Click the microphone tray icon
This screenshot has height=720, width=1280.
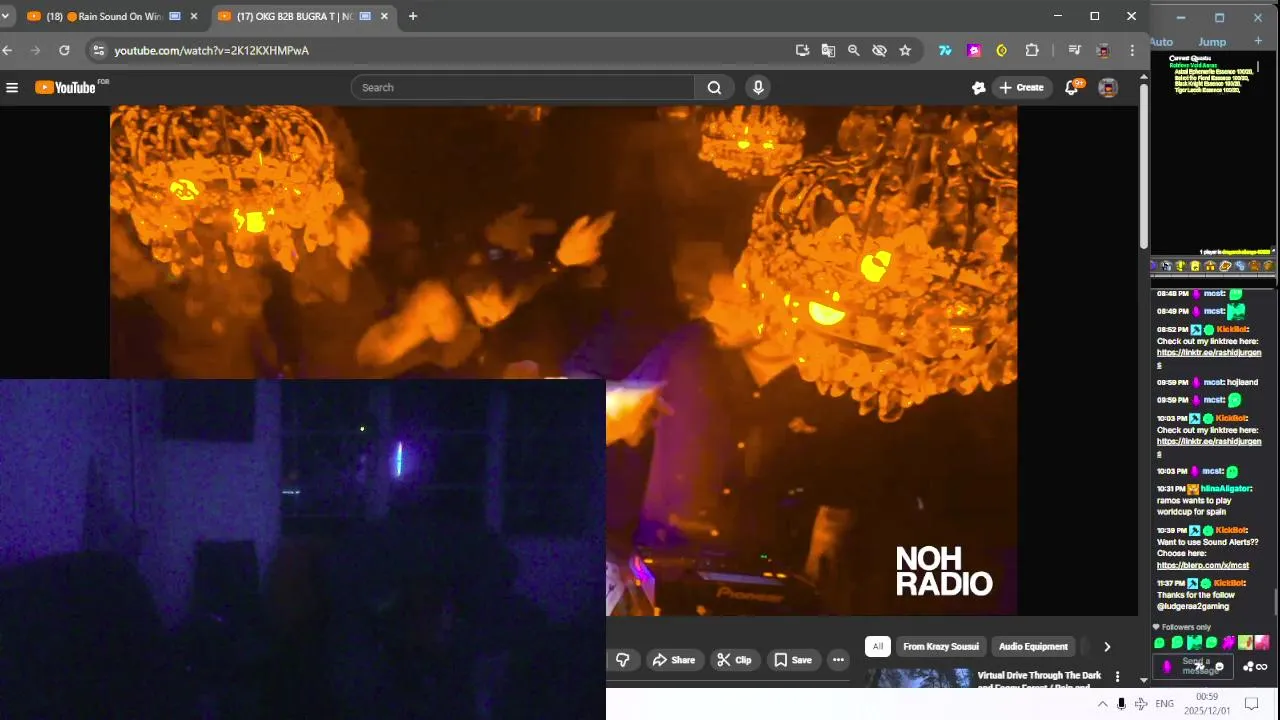point(1121,704)
